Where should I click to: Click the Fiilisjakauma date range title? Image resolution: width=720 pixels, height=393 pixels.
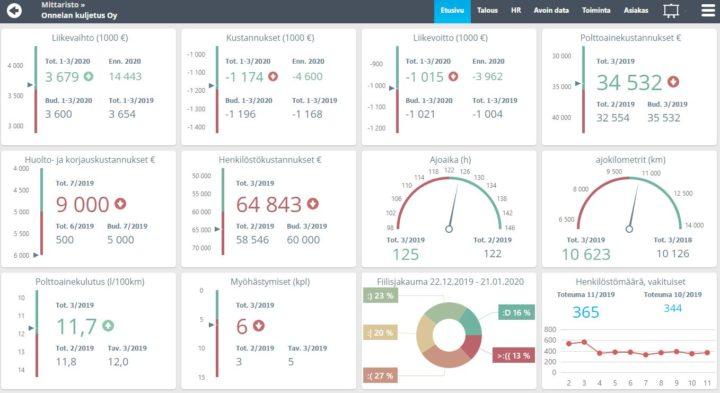(450, 282)
